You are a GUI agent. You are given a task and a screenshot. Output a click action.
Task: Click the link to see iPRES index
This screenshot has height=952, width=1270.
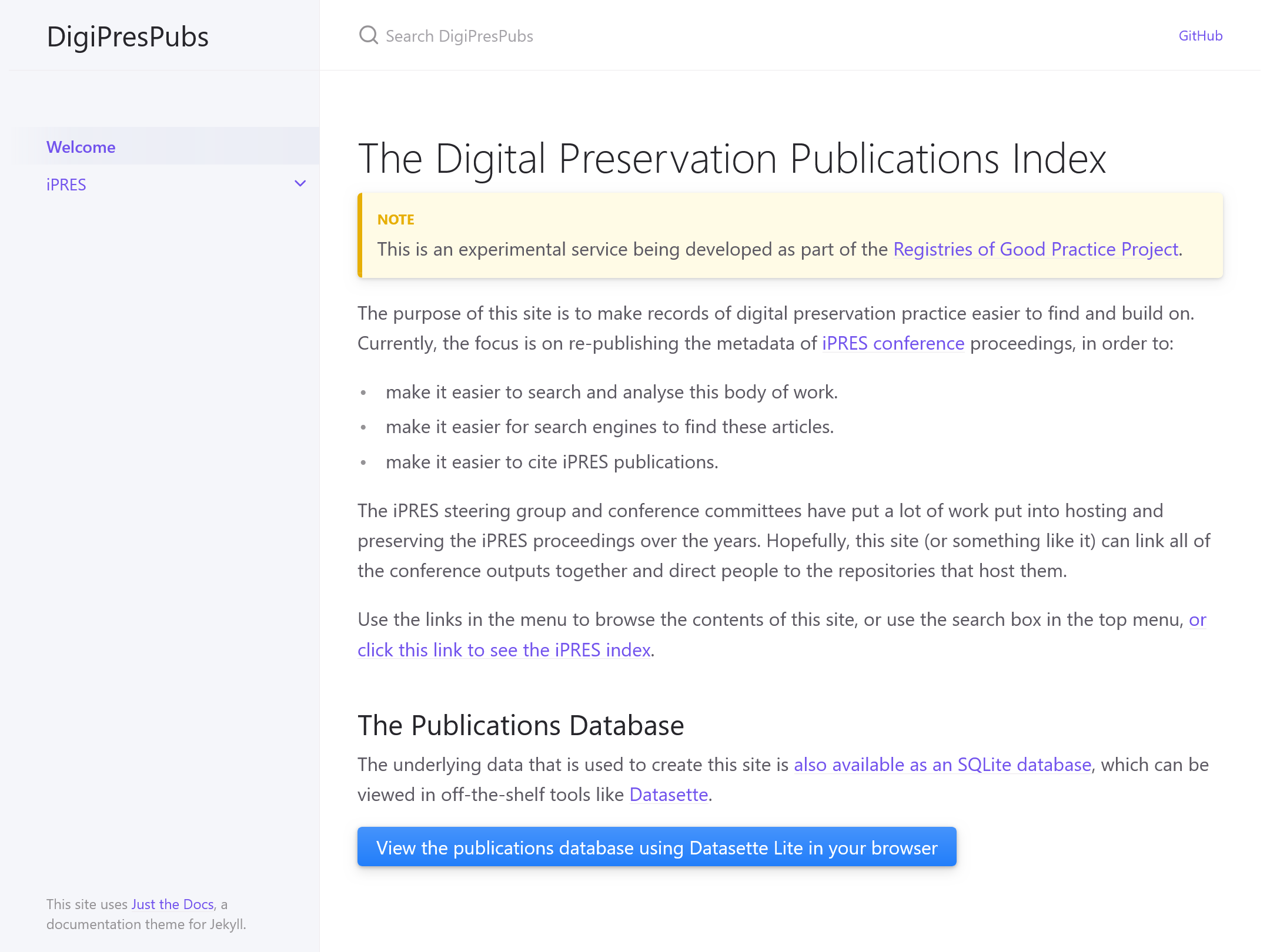coord(504,650)
